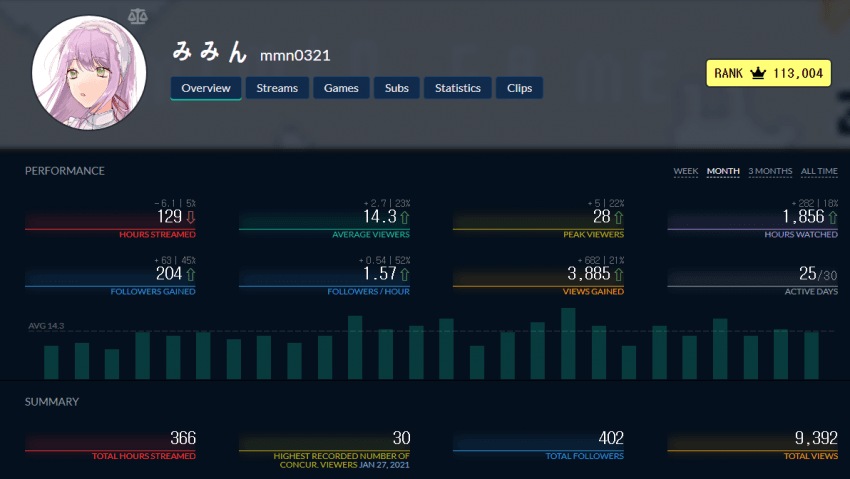Click the Followers / Hour value 1.57
Screen dimensions: 850x479
[380, 274]
